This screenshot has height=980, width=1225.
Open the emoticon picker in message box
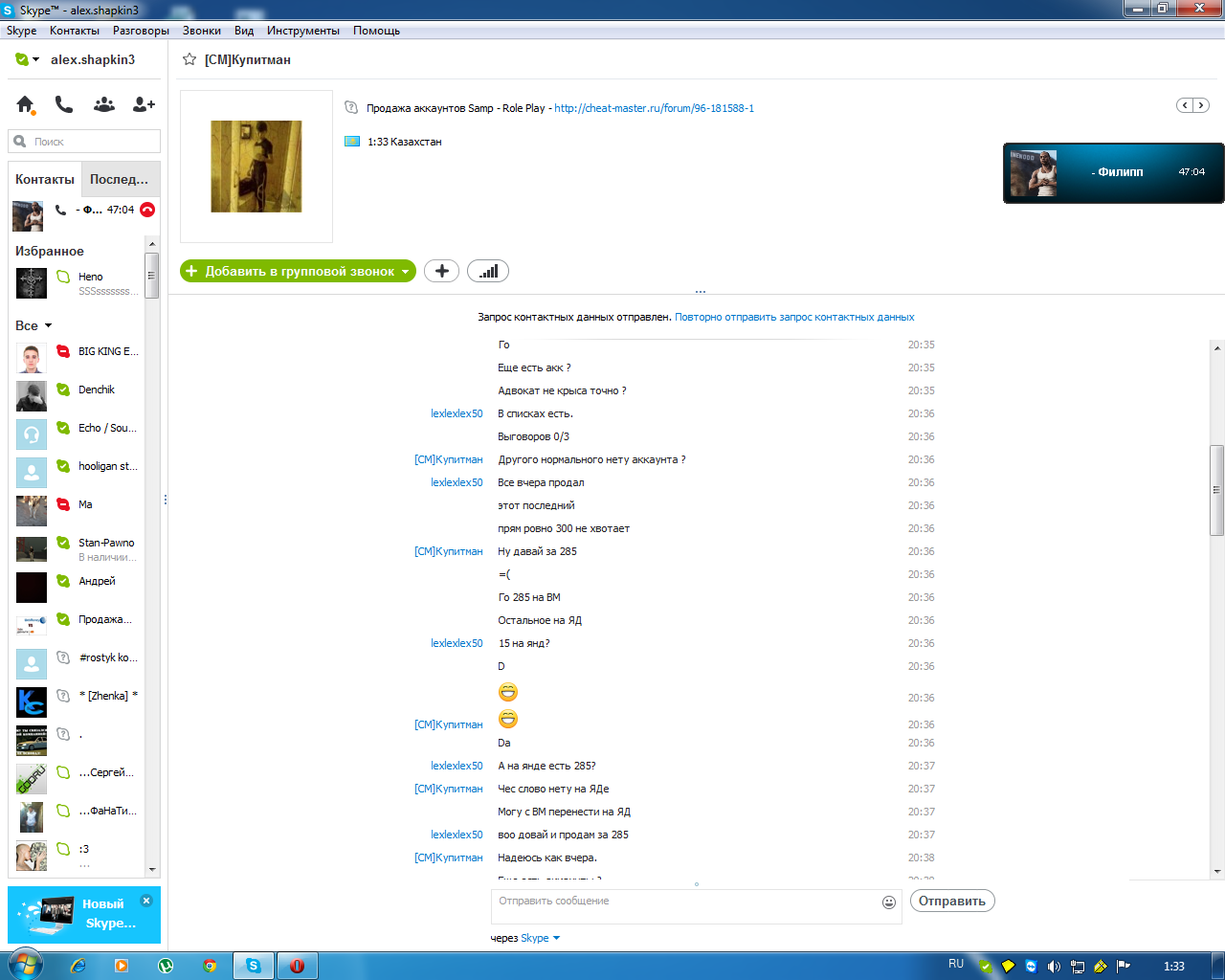(x=889, y=902)
